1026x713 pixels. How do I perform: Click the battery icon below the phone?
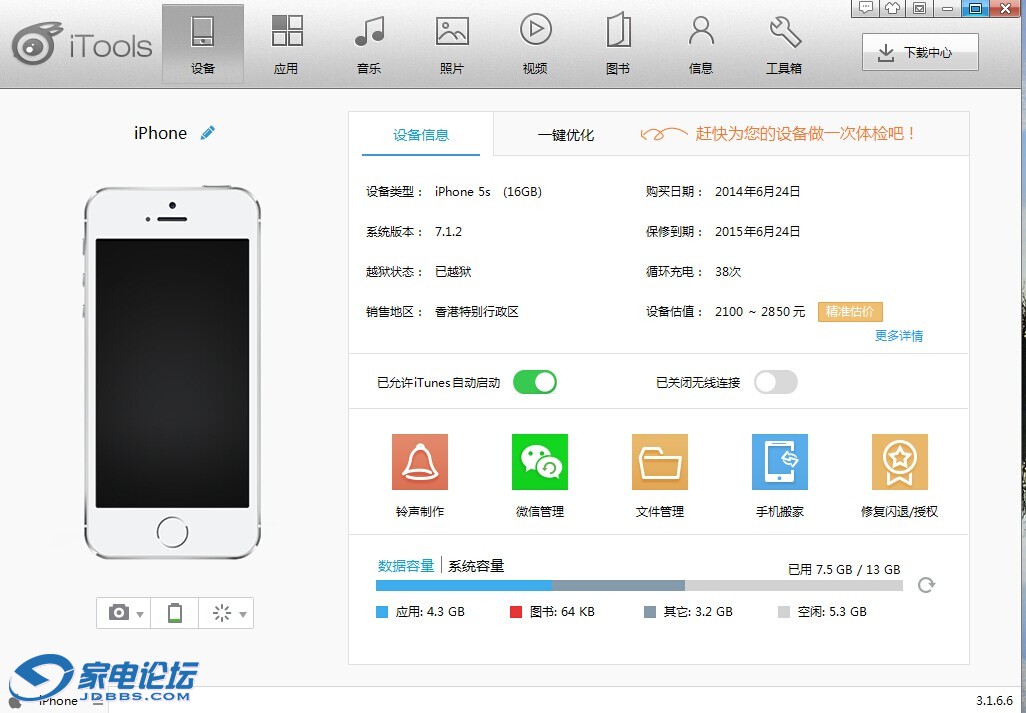pos(175,613)
